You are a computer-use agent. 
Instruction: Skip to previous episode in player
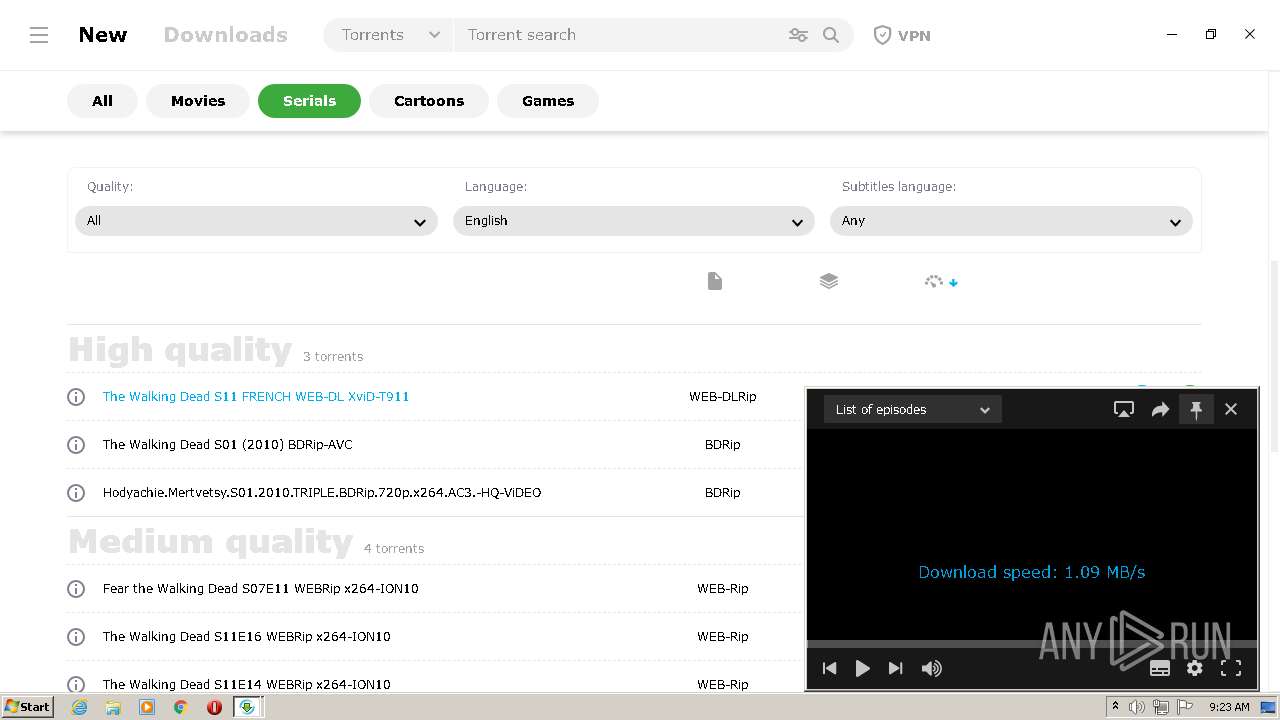829,668
